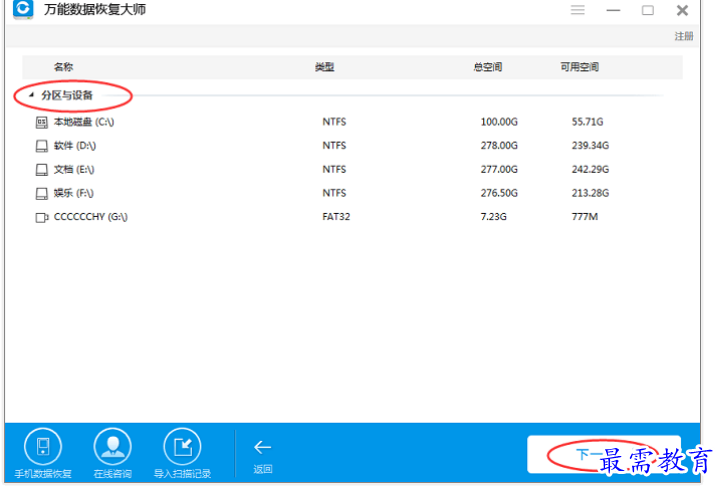Click the 100.00G total space value
Image resolution: width=721 pixels, height=492 pixels.
point(499,122)
